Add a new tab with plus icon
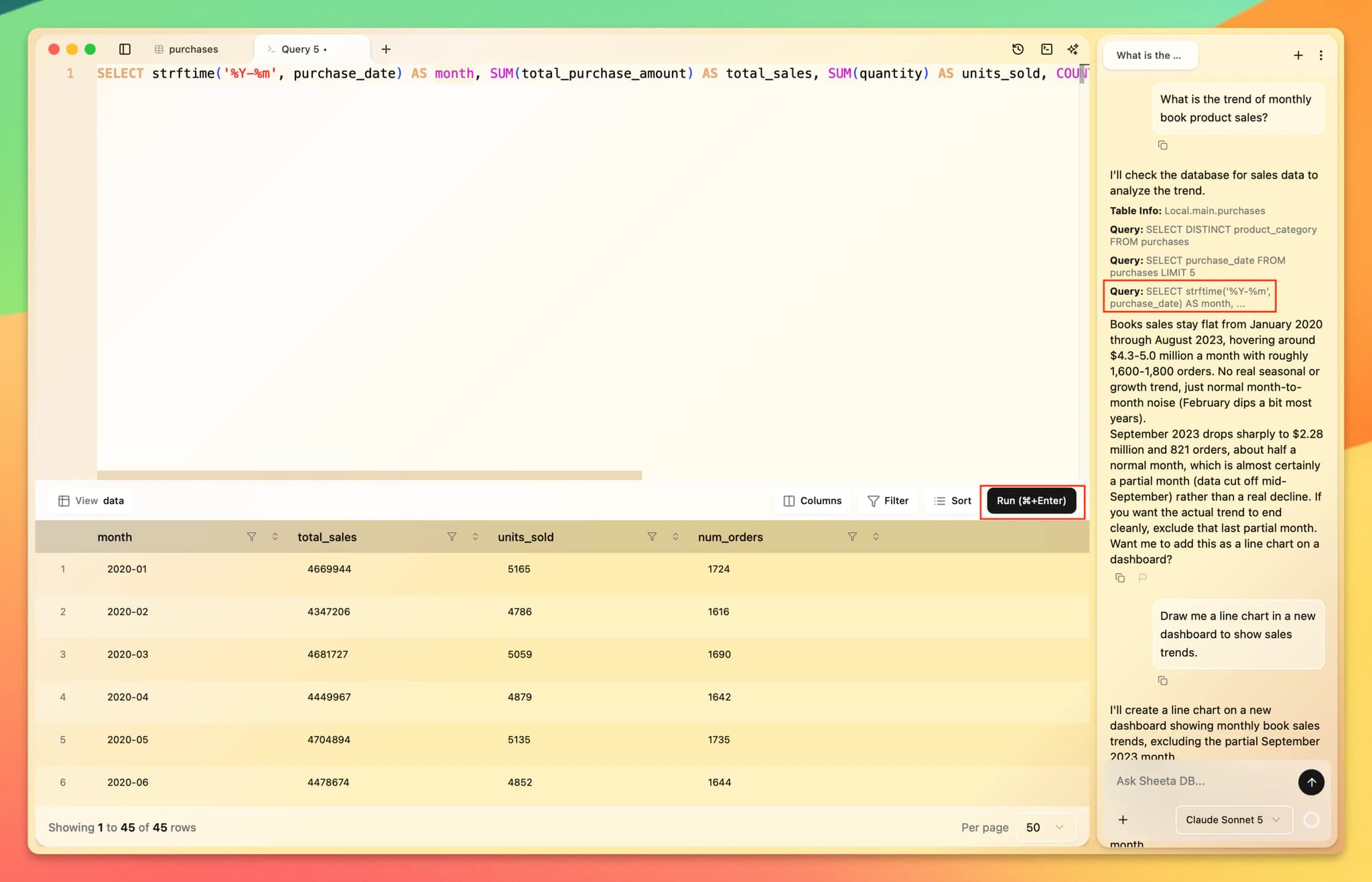Image resolution: width=1372 pixels, height=882 pixels. (x=386, y=49)
